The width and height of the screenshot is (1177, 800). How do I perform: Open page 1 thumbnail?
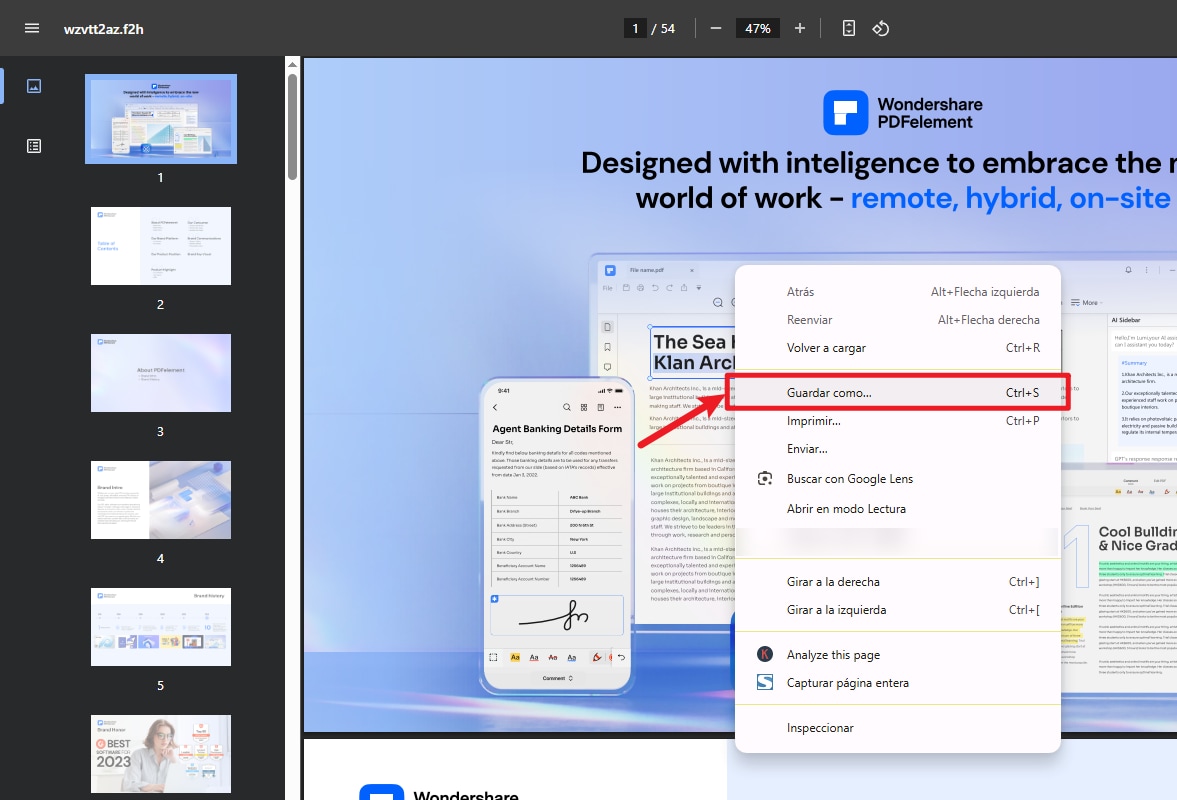coord(161,119)
